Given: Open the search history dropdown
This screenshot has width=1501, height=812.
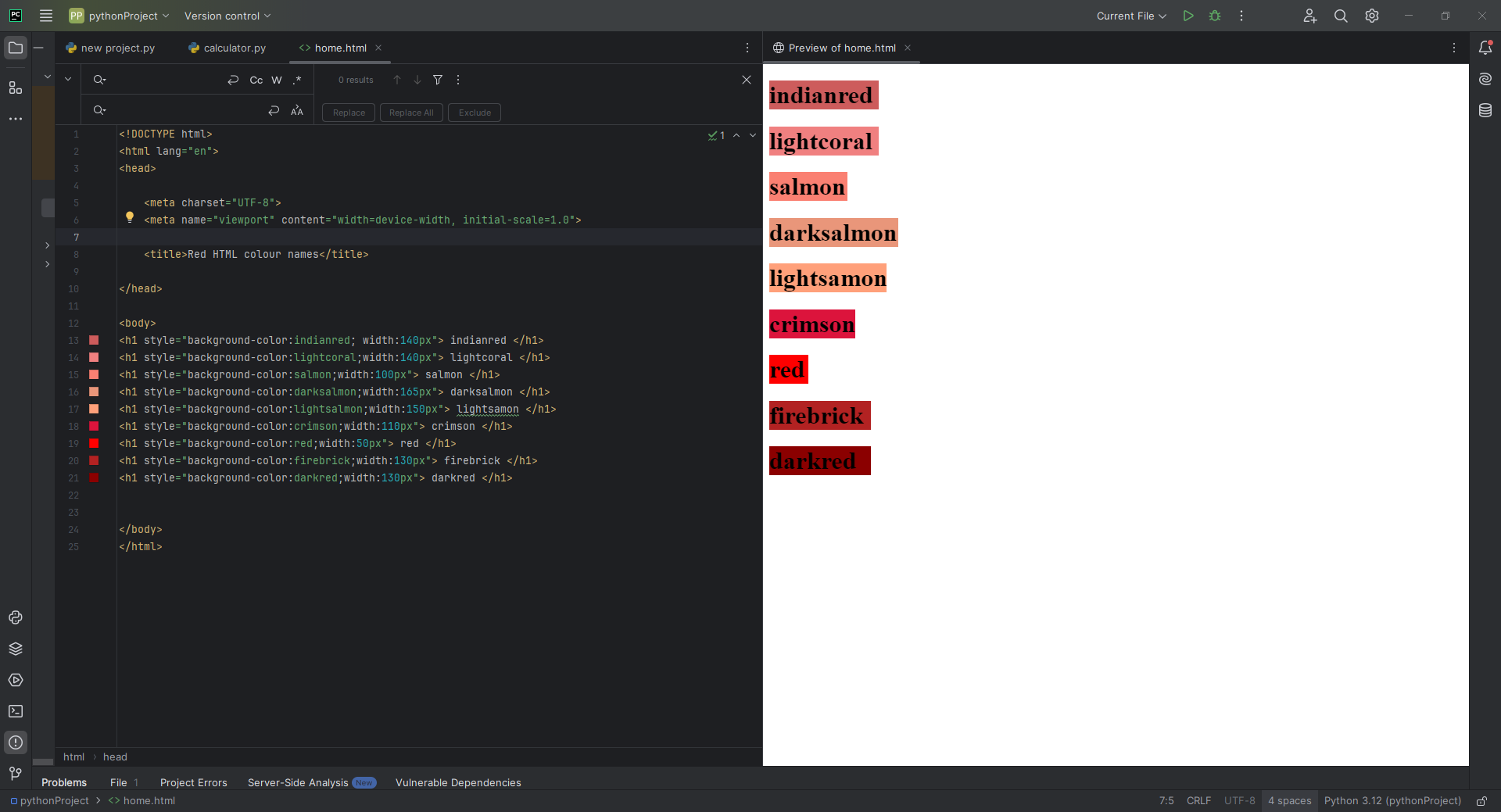Looking at the screenshot, I should tap(99, 80).
